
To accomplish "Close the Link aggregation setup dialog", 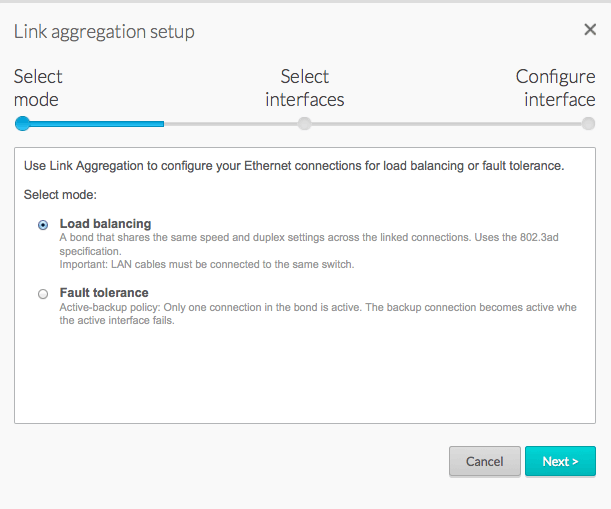I will [590, 30].
